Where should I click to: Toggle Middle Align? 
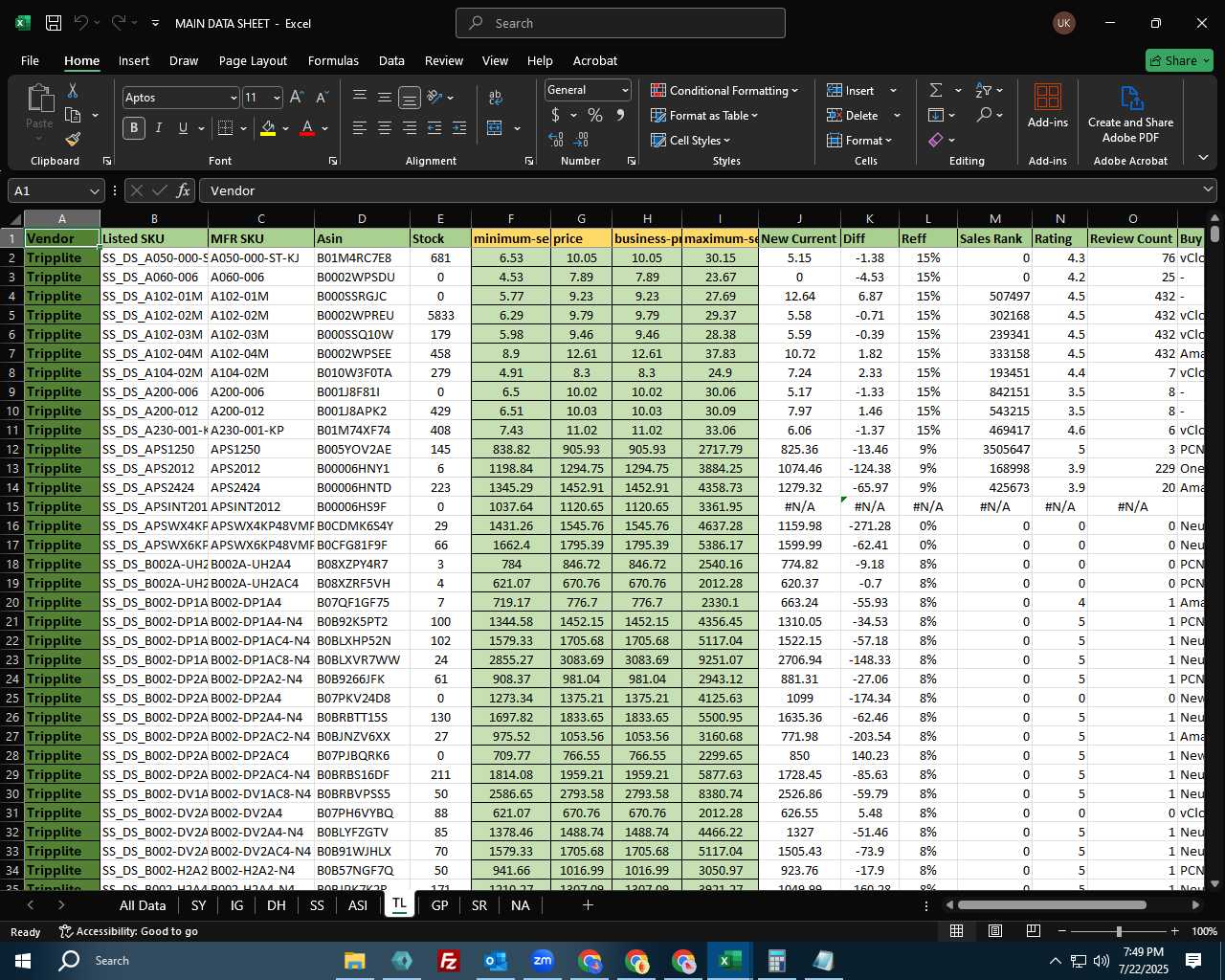pyautogui.click(x=385, y=98)
